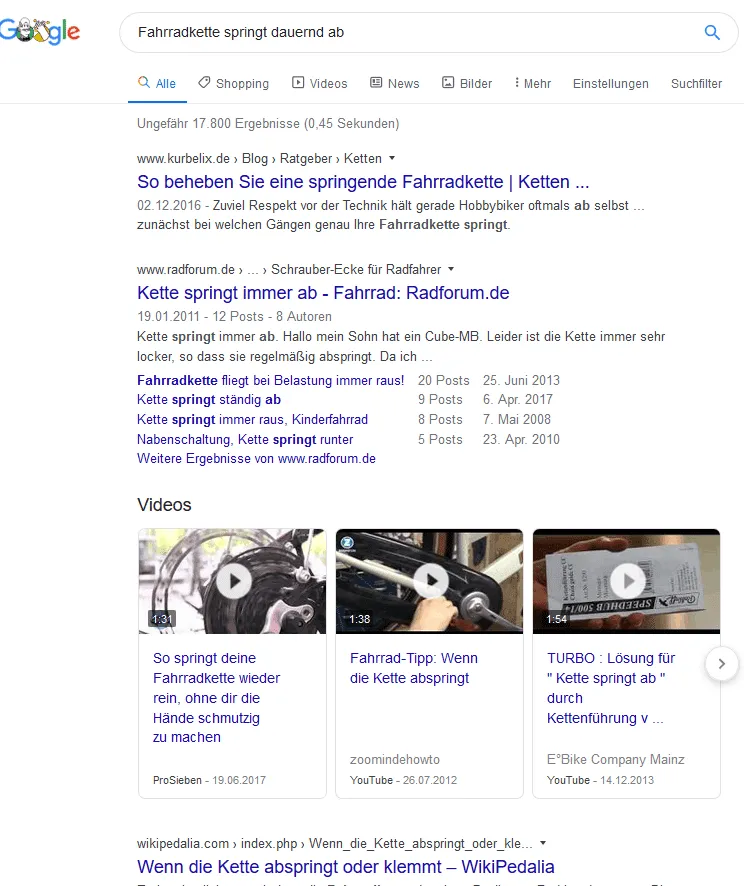Image resolution: width=744 pixels, height=886 pixels.
Task: Open the Suchfilter tools
Action: coord(696,84)
